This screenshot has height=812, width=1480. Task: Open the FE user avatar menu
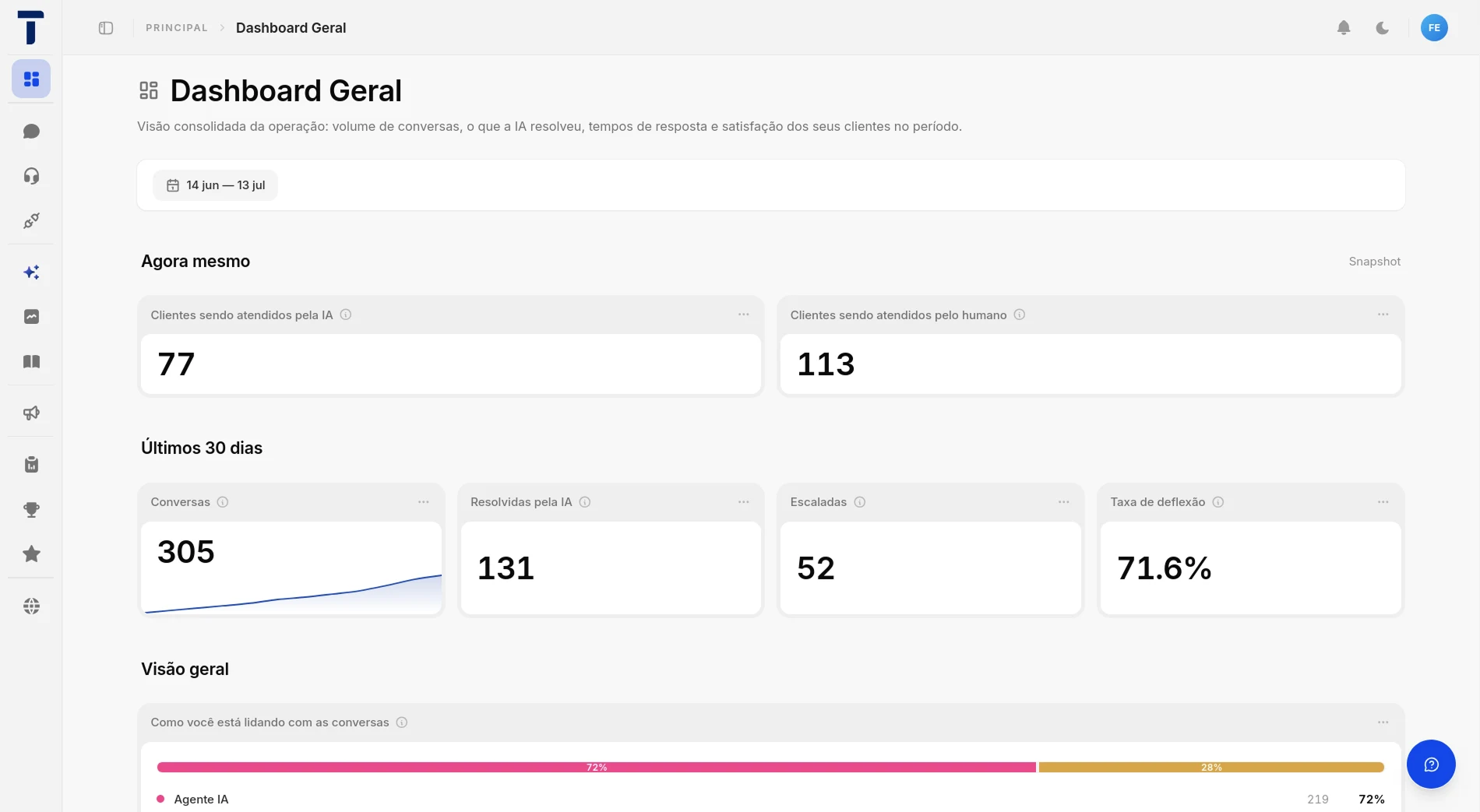pyautogui.click(x=1434, y=28)
